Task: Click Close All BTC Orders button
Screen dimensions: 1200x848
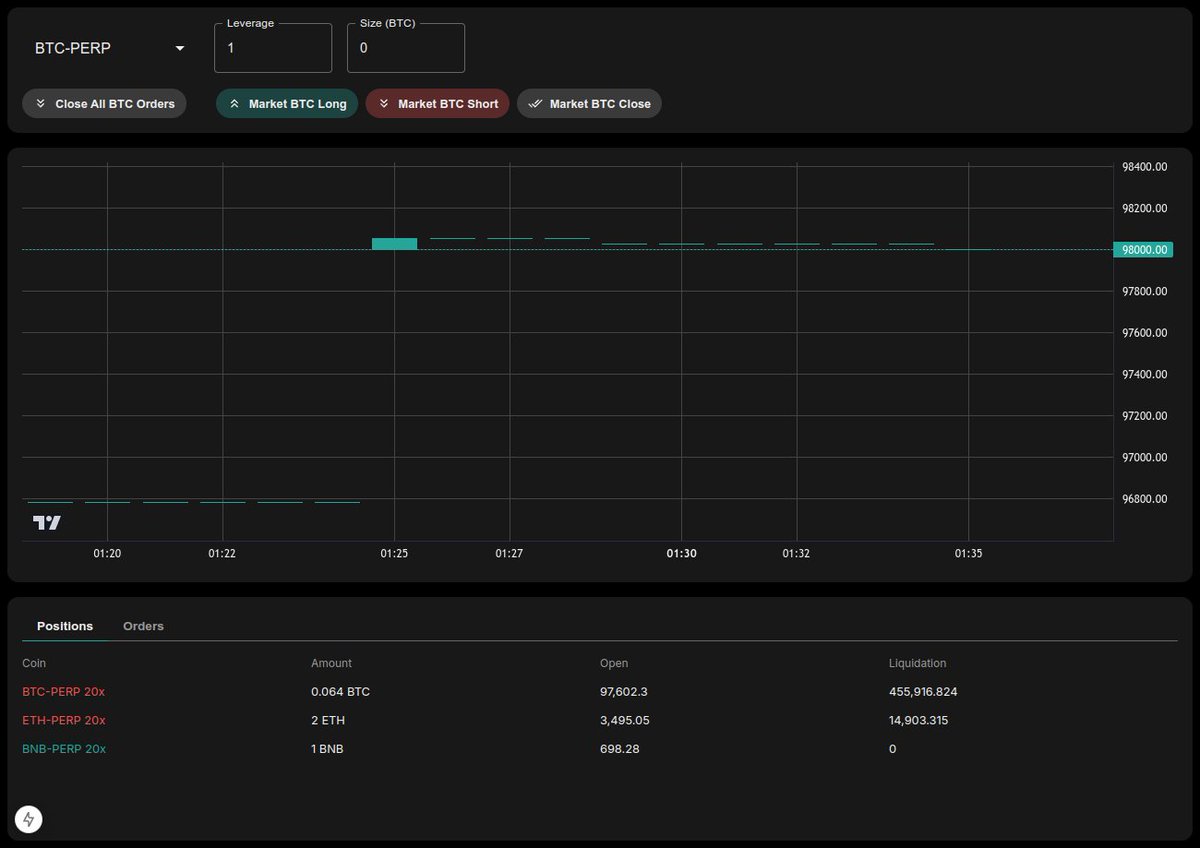Action: pyautogui.click(x=104, y=104)
